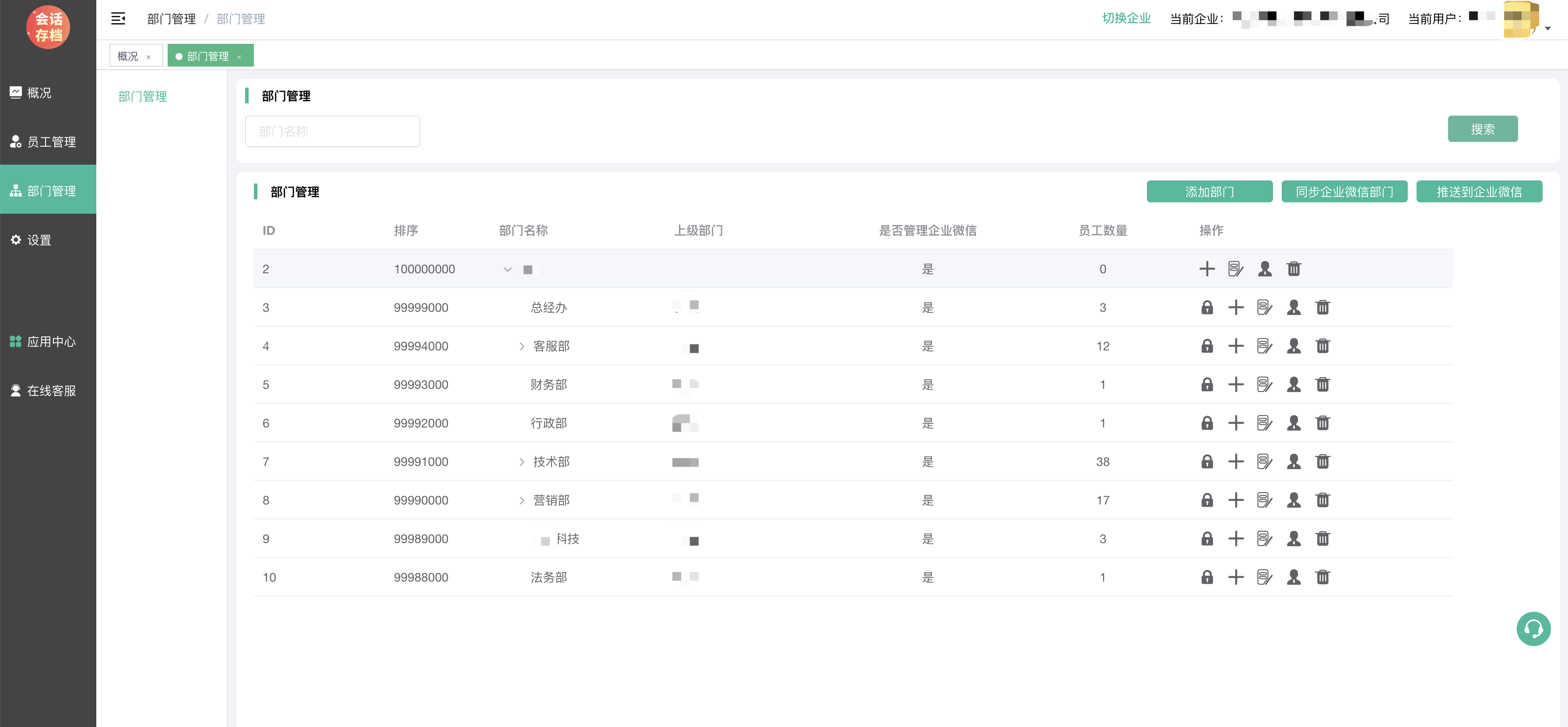
Task: Click the 部门名称 search input field
Action: tap(332, 131)
